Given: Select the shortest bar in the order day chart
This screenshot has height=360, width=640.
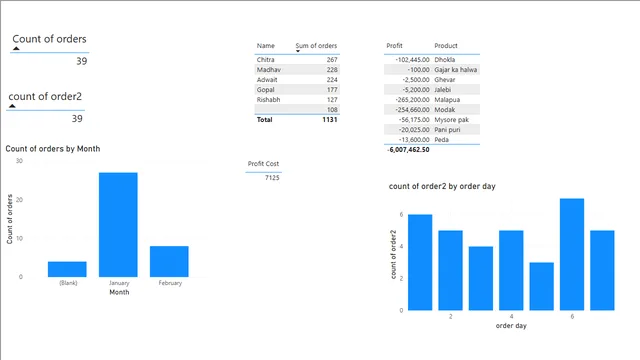Looking at the screenshot, I should [x=542, y=286].
